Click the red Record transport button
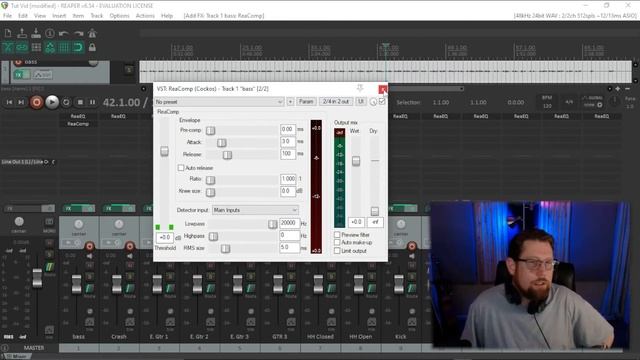640x360 pixels. (x=36, y=102)
